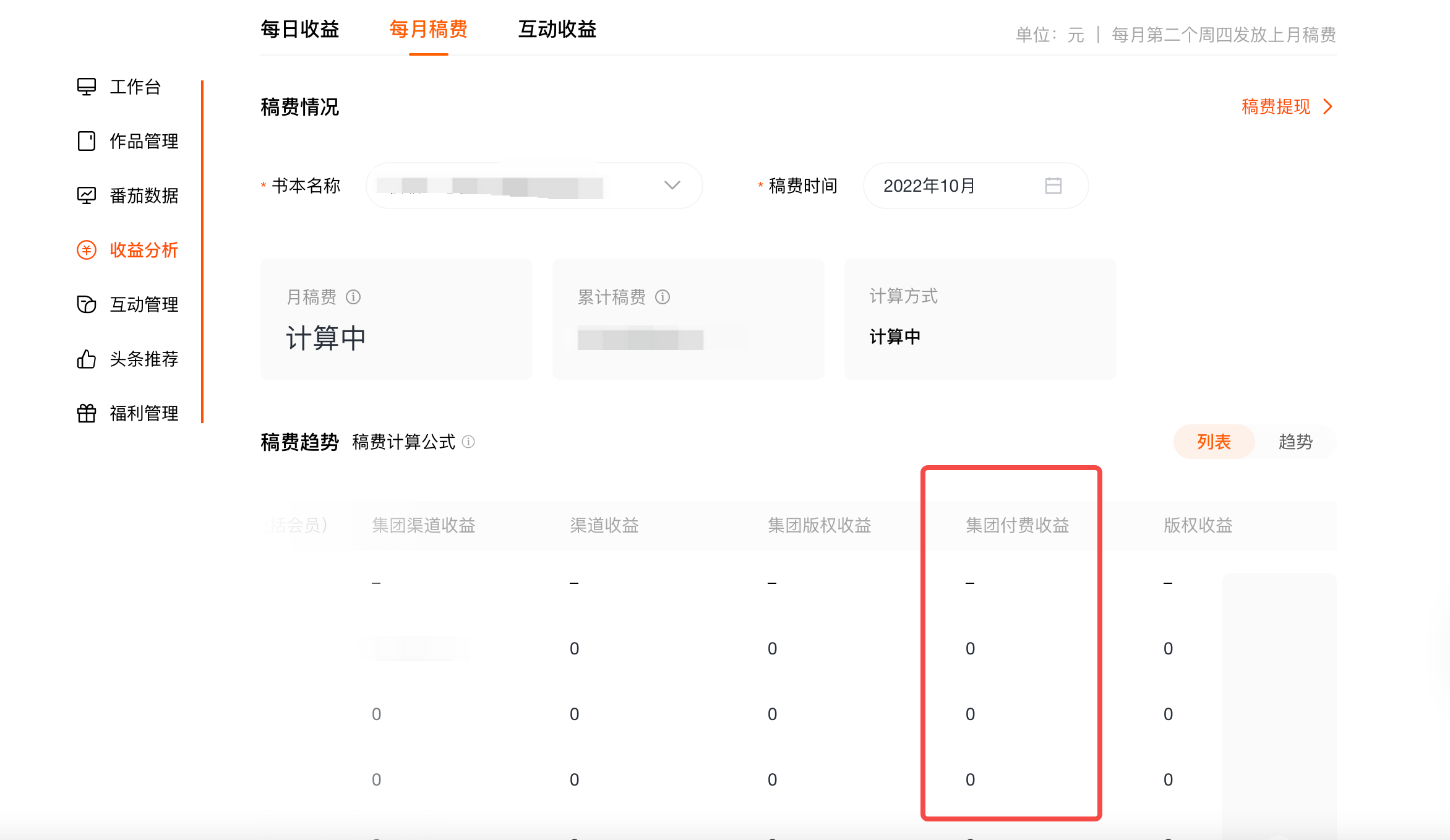Click the 2022年10月 date input field
Screen dimensions: 1450x840
[x=953, y=186]
